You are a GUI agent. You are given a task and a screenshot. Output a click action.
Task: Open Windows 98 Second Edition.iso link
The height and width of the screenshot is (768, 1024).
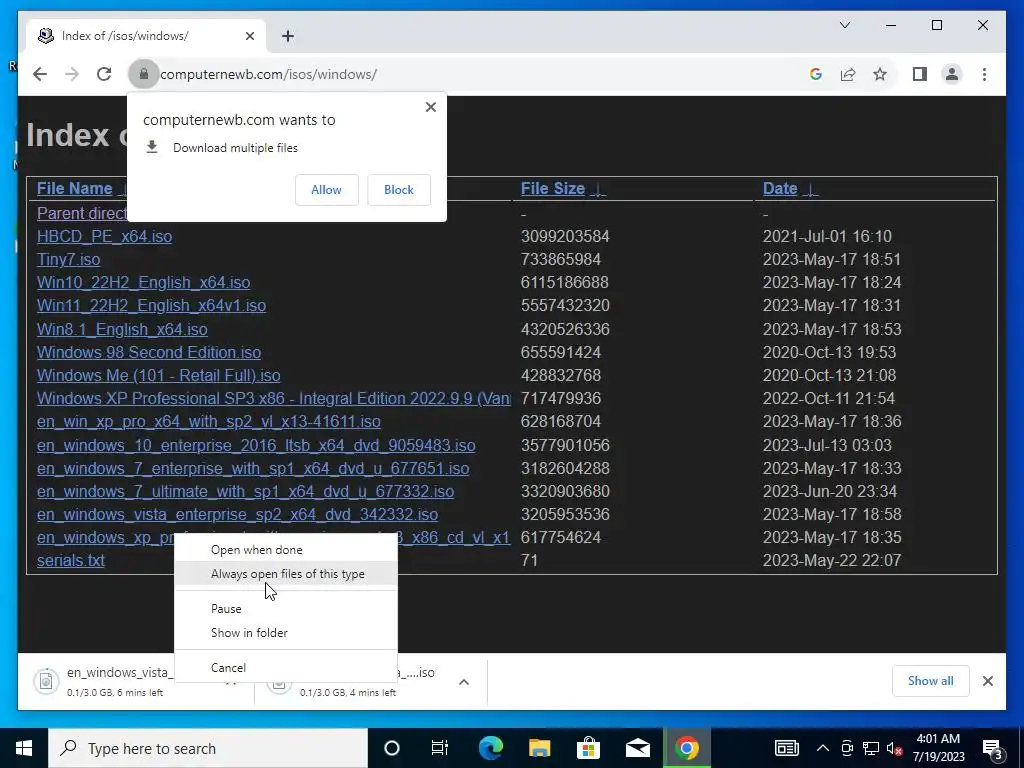[149, 352]
